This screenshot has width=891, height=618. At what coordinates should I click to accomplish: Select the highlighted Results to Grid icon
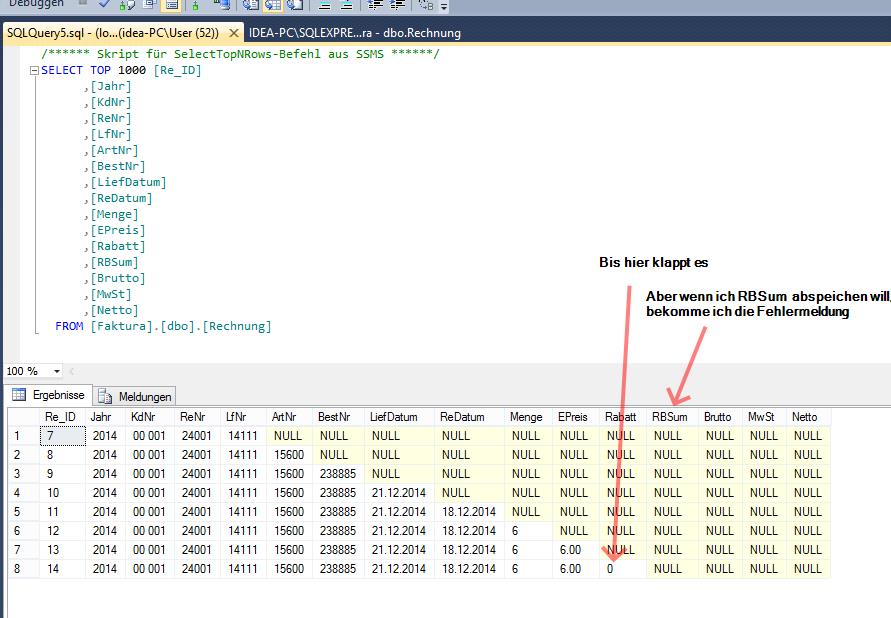coord(273,5)
